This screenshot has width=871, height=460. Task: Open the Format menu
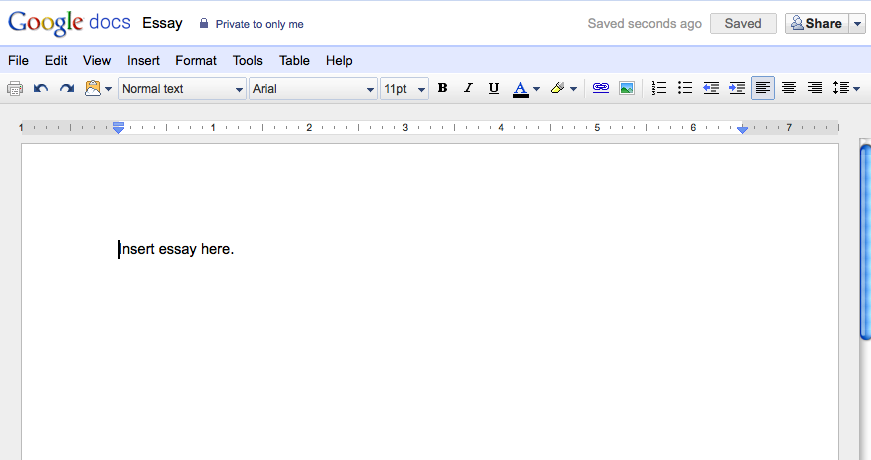[196, 61]
